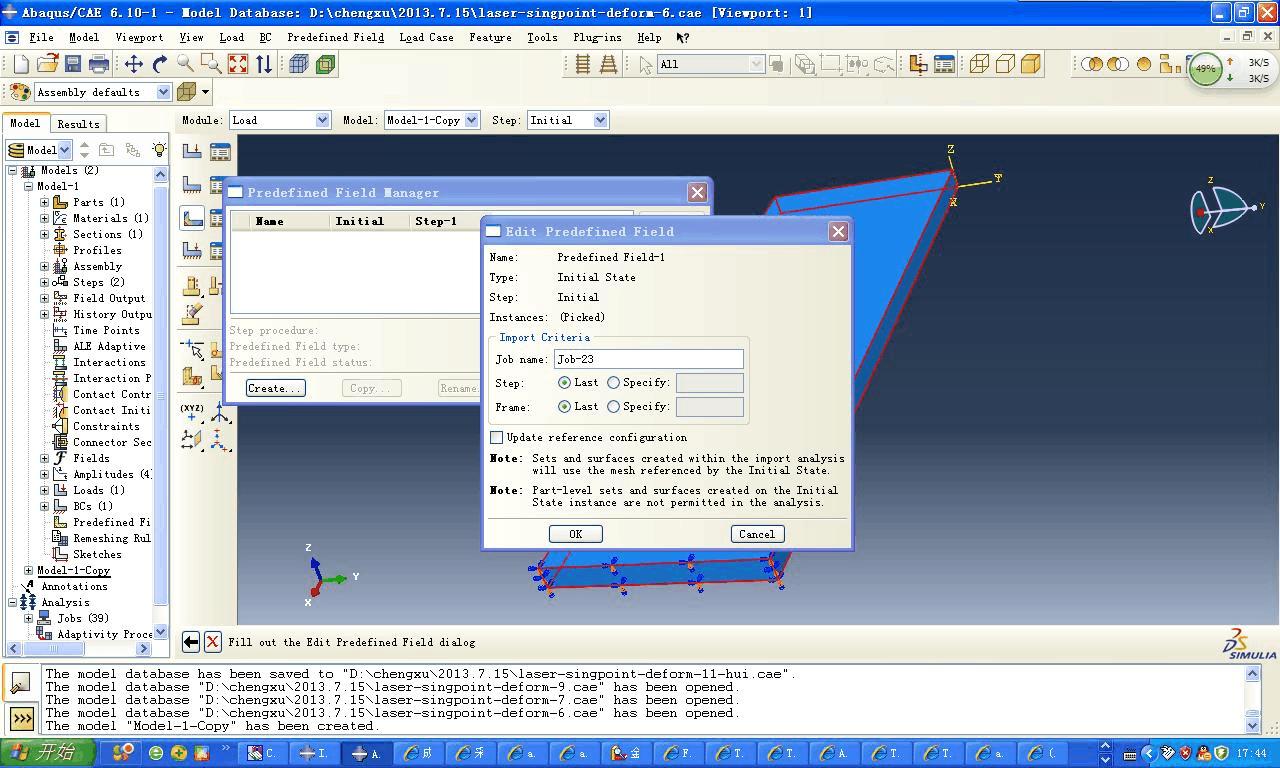Click the Create Boundary Condition tool icon

click(x=192, y=185)
